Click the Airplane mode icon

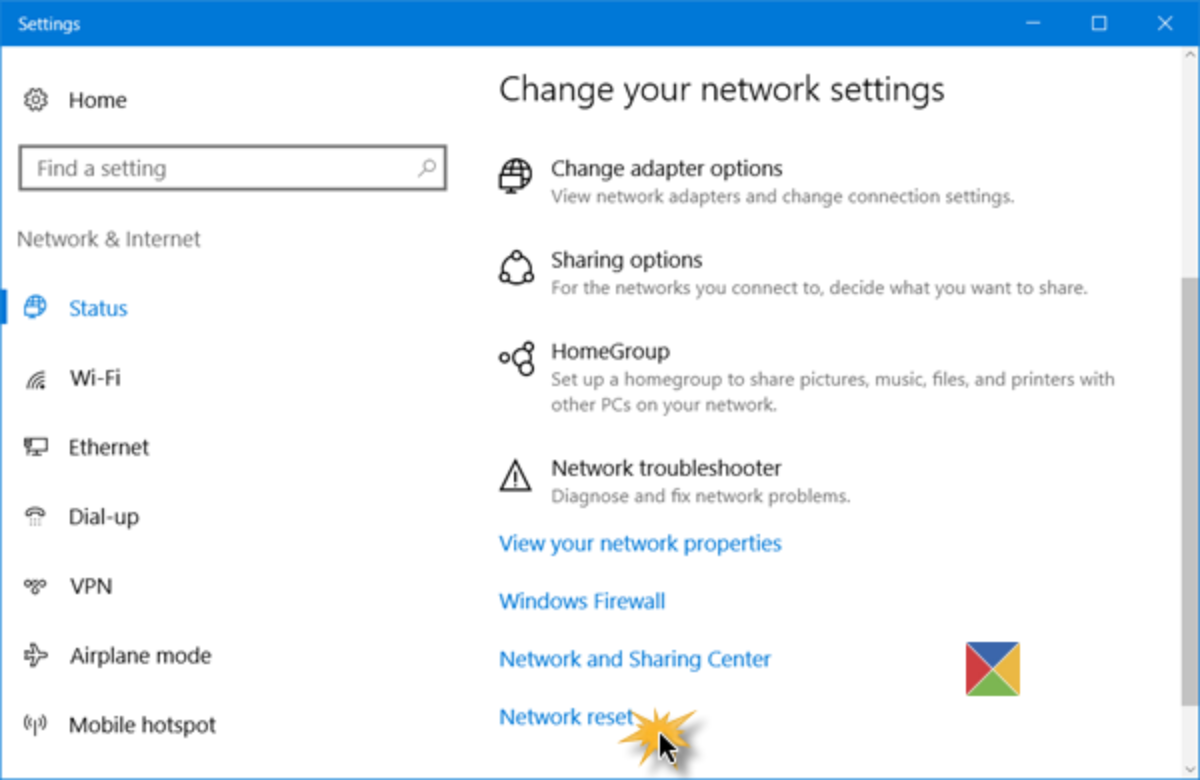click(x=36, y=656)
